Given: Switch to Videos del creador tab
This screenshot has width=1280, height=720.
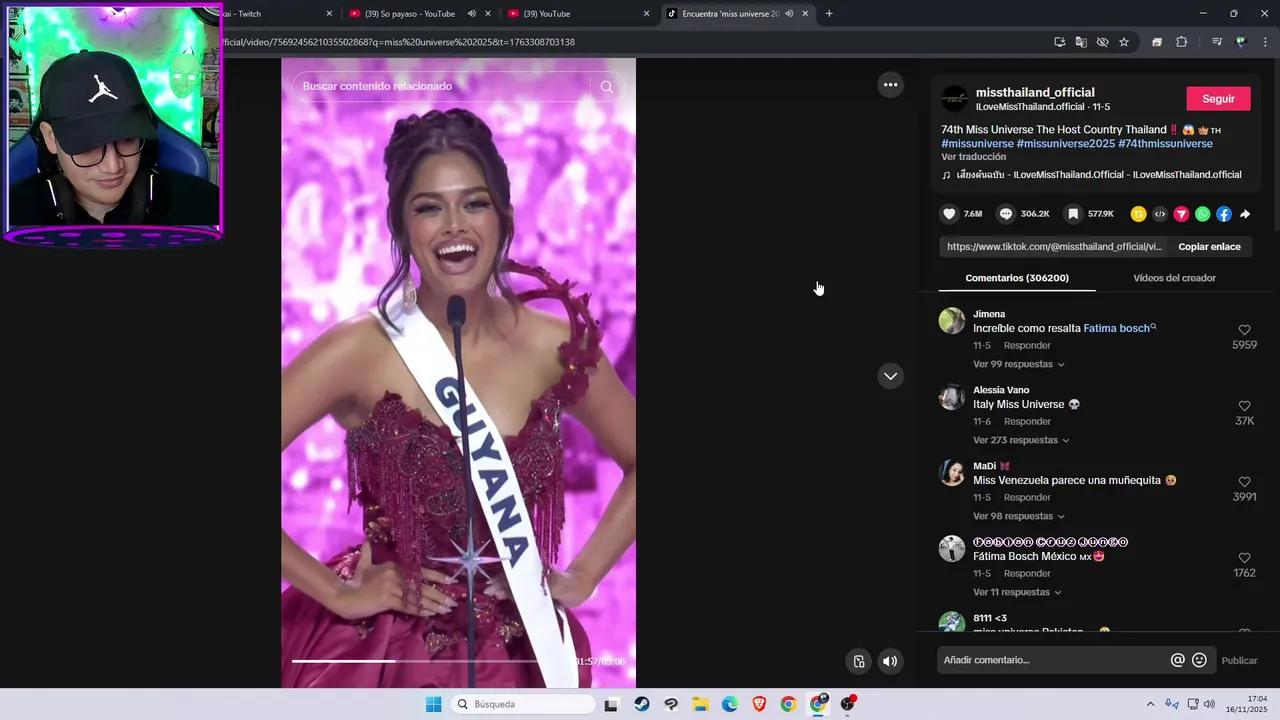Looking at the screenshot, I should (x=1174, y=278).
